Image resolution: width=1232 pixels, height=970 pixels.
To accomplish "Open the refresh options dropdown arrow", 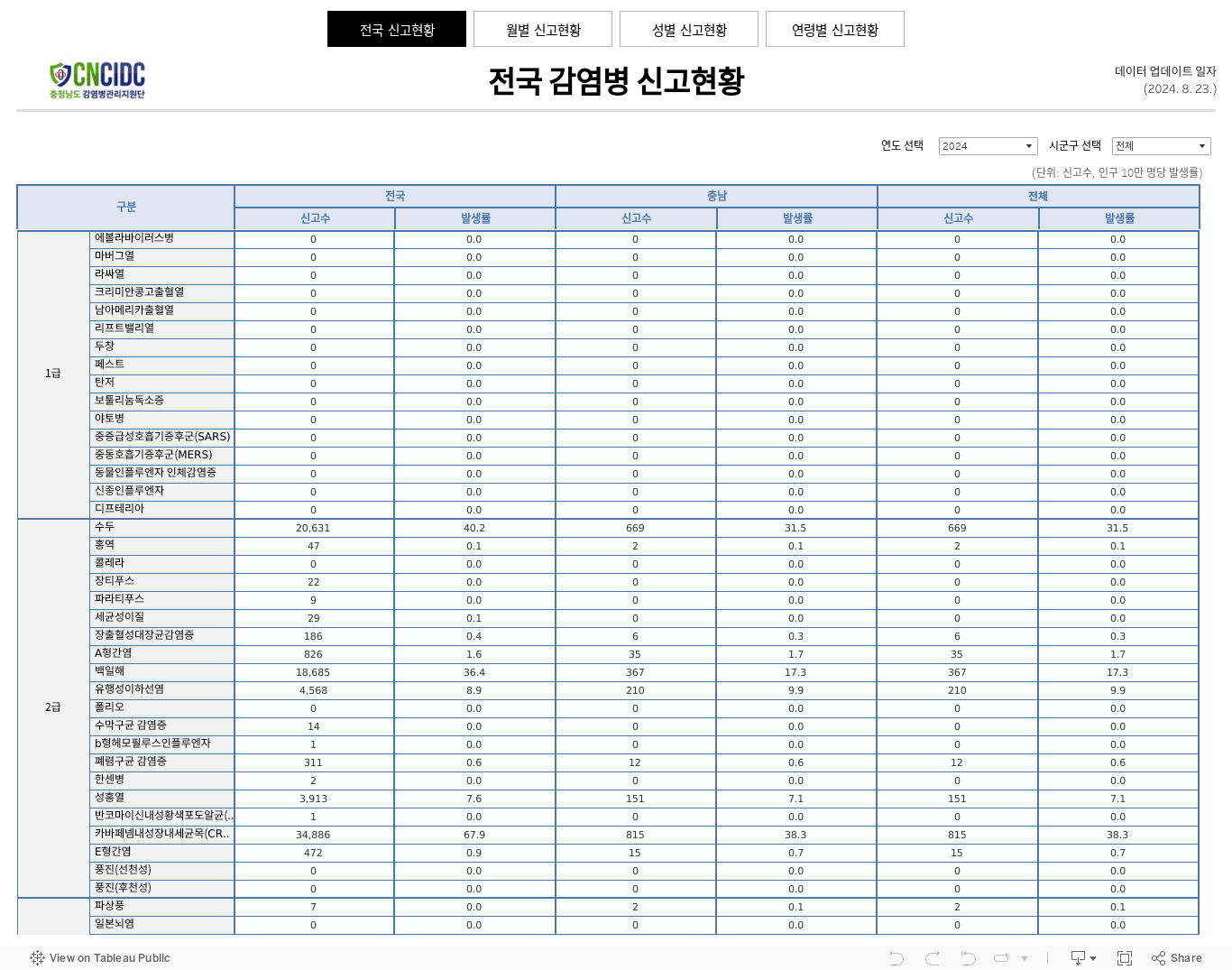I will tap(1025, 958).
